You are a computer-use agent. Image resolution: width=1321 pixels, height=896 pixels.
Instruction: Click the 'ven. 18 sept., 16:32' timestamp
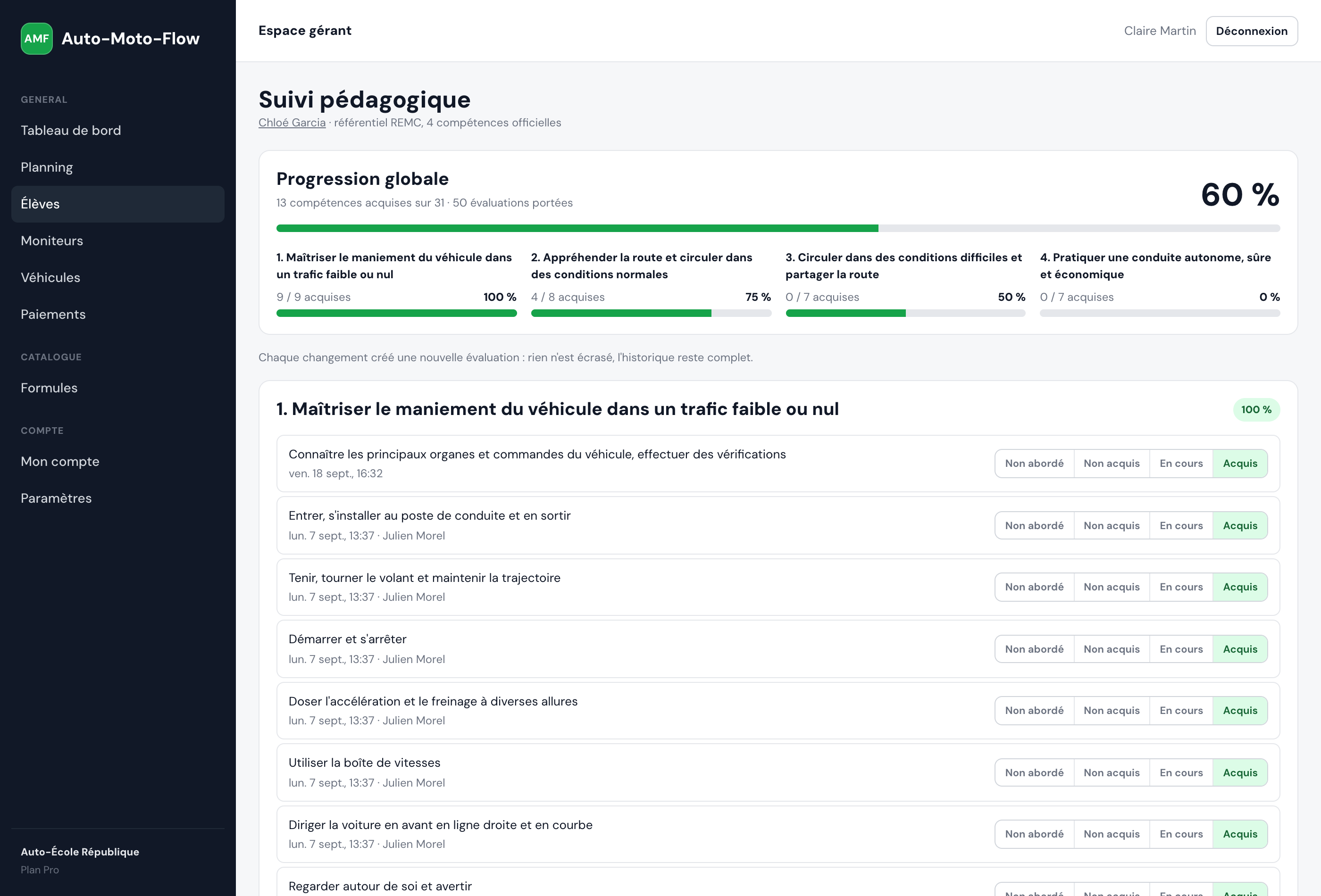(x=335, y=474)
